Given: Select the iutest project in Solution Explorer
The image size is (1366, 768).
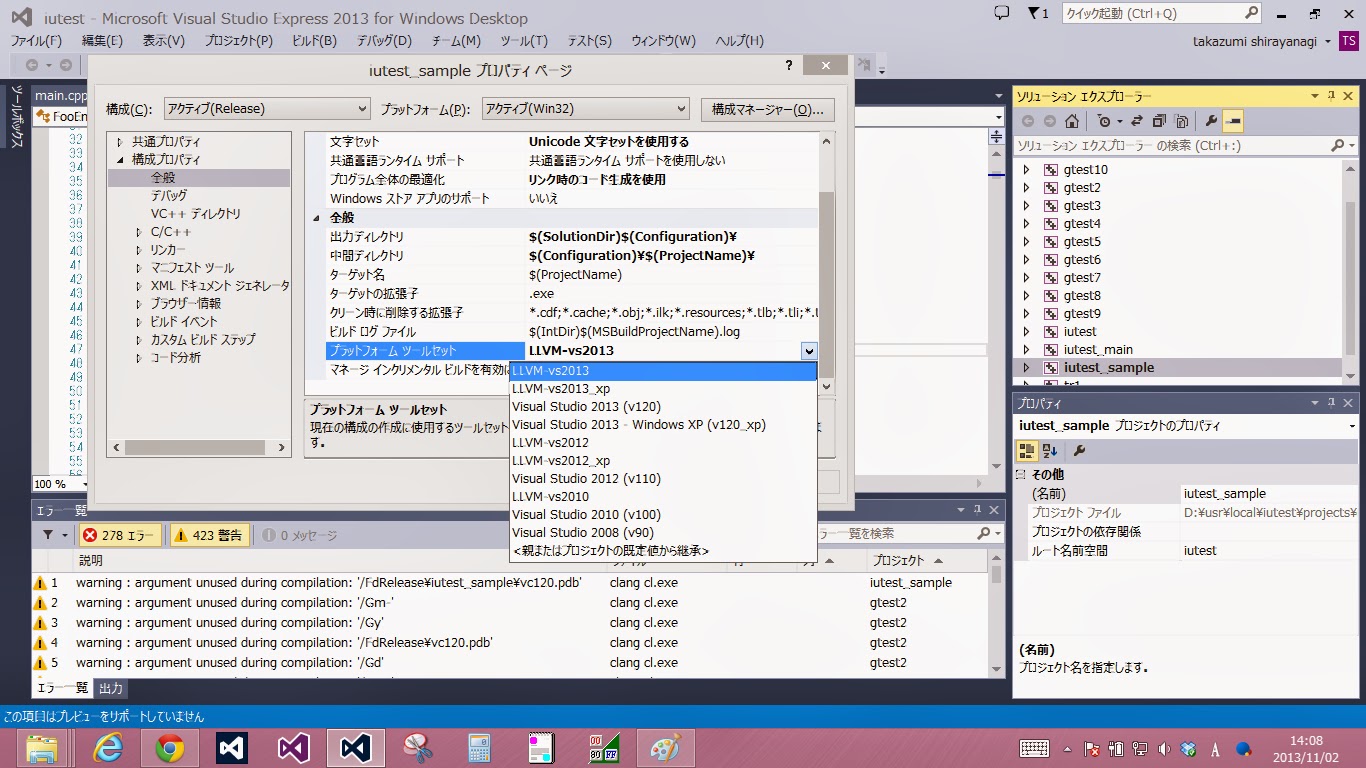Looking at the screenshot, I should click(1080, 332).
